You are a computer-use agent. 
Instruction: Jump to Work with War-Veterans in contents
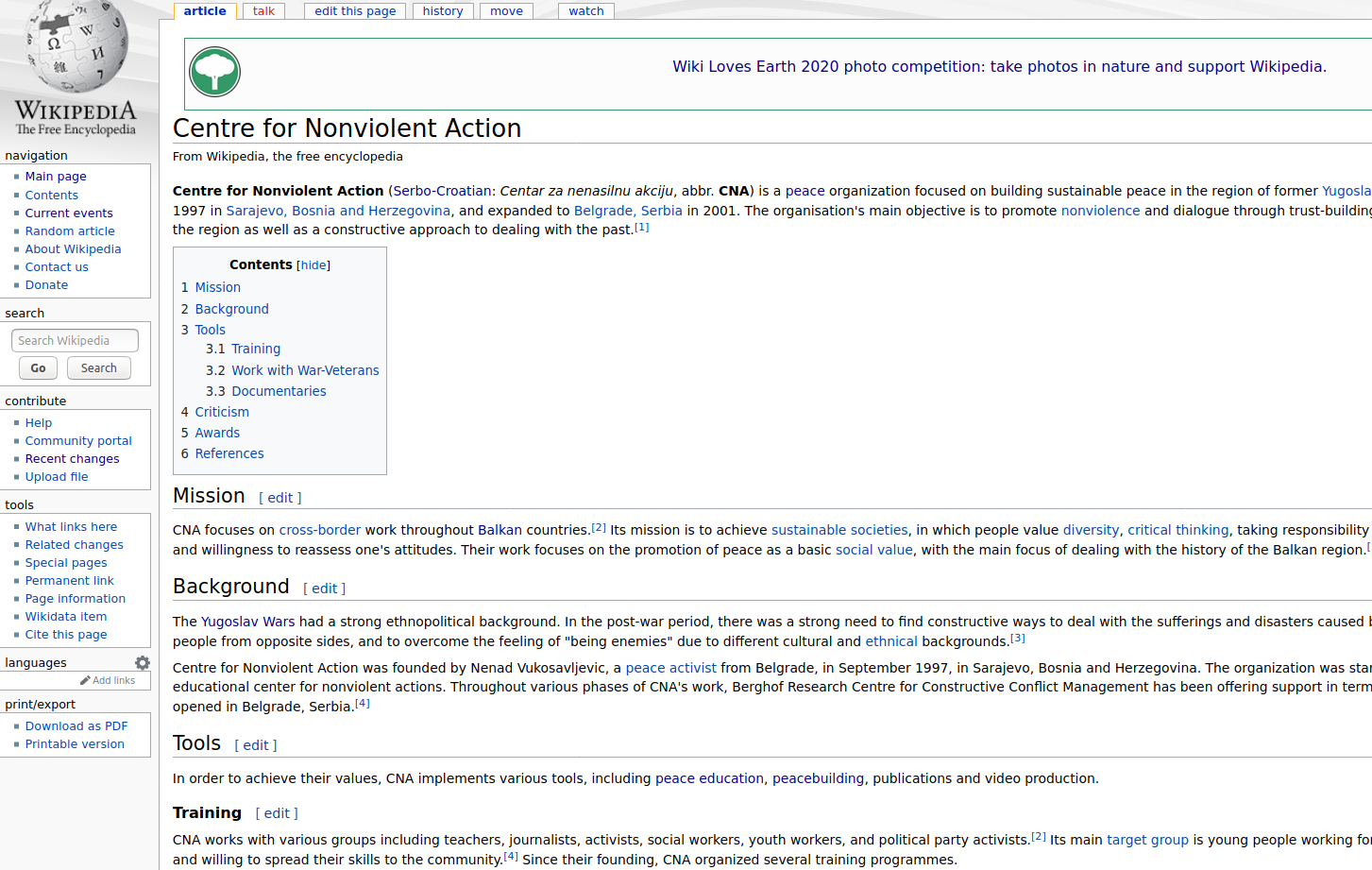[305, 370]
